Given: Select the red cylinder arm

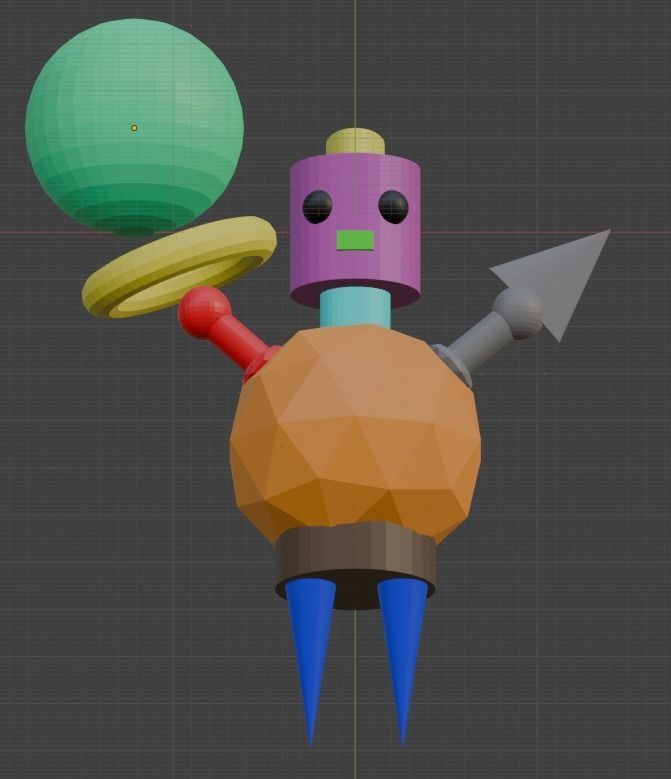Looking at the screenshot, I should click(x=240, y=341).
